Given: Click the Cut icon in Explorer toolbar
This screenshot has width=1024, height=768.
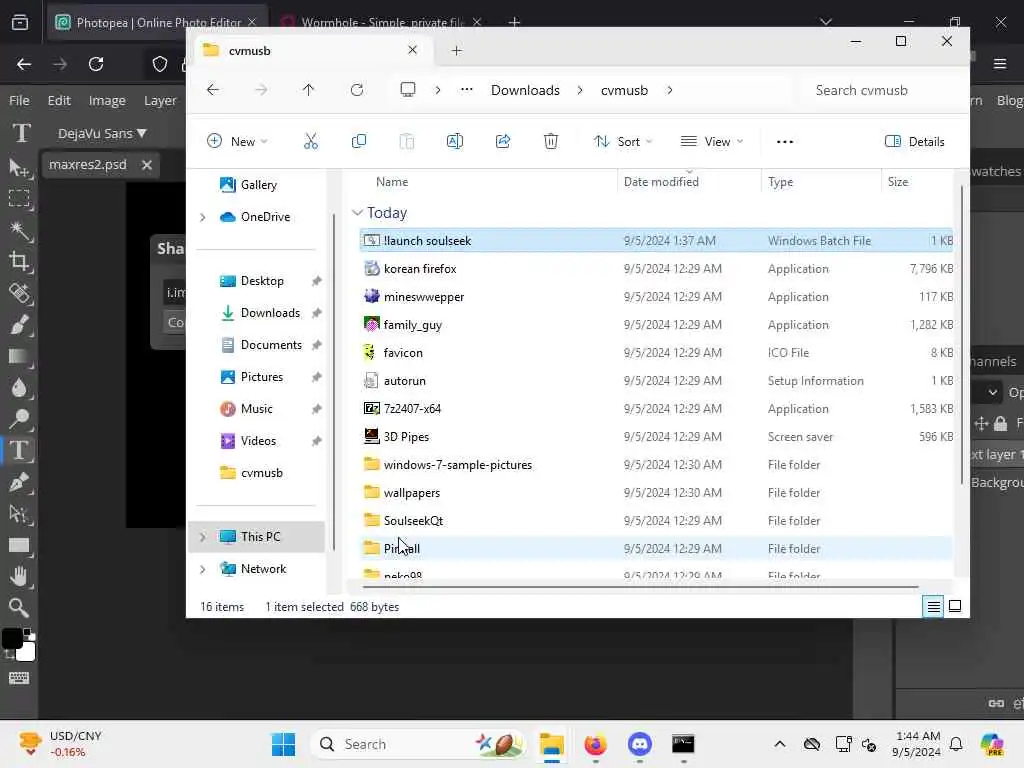Looking at the screenshot, I should tap(311, 141).
